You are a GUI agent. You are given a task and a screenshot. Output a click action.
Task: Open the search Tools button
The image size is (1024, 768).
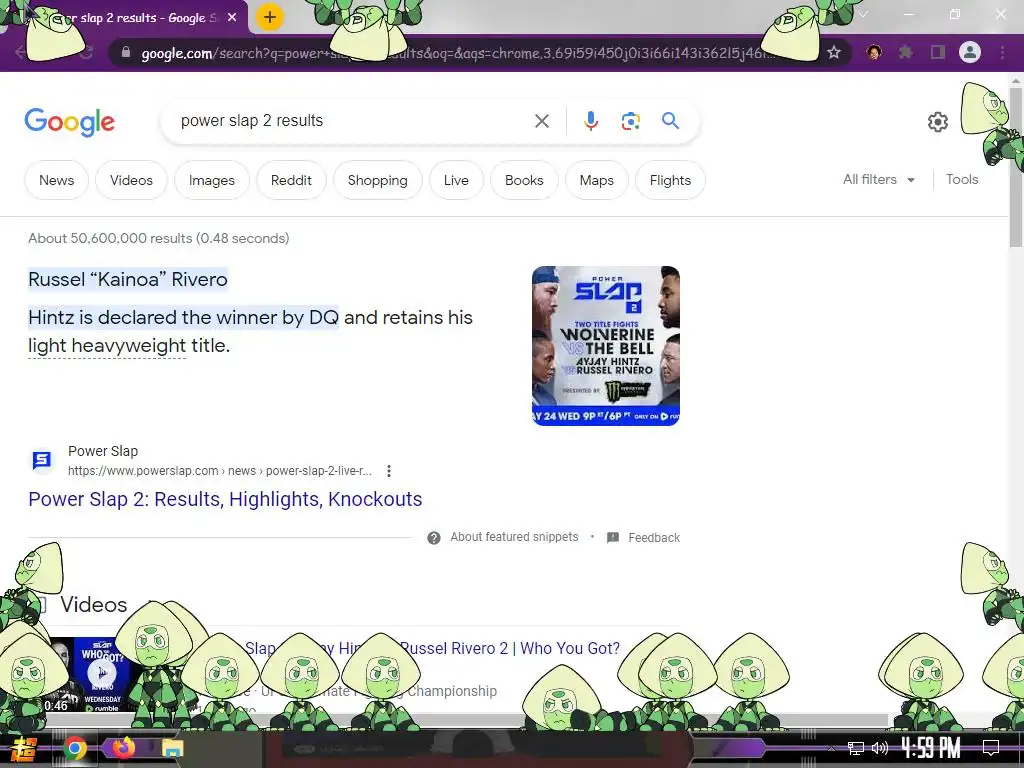click(962, 180)
